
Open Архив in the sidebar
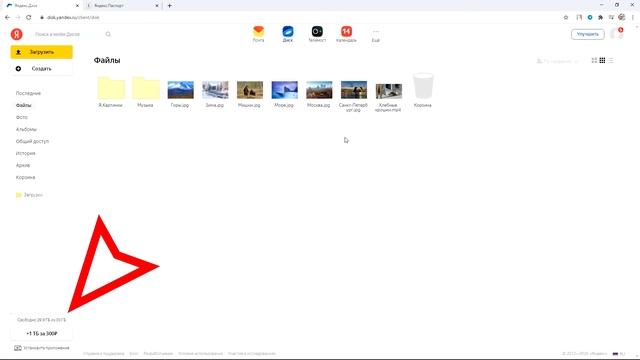pyautogui.click(x=23, y=165)
